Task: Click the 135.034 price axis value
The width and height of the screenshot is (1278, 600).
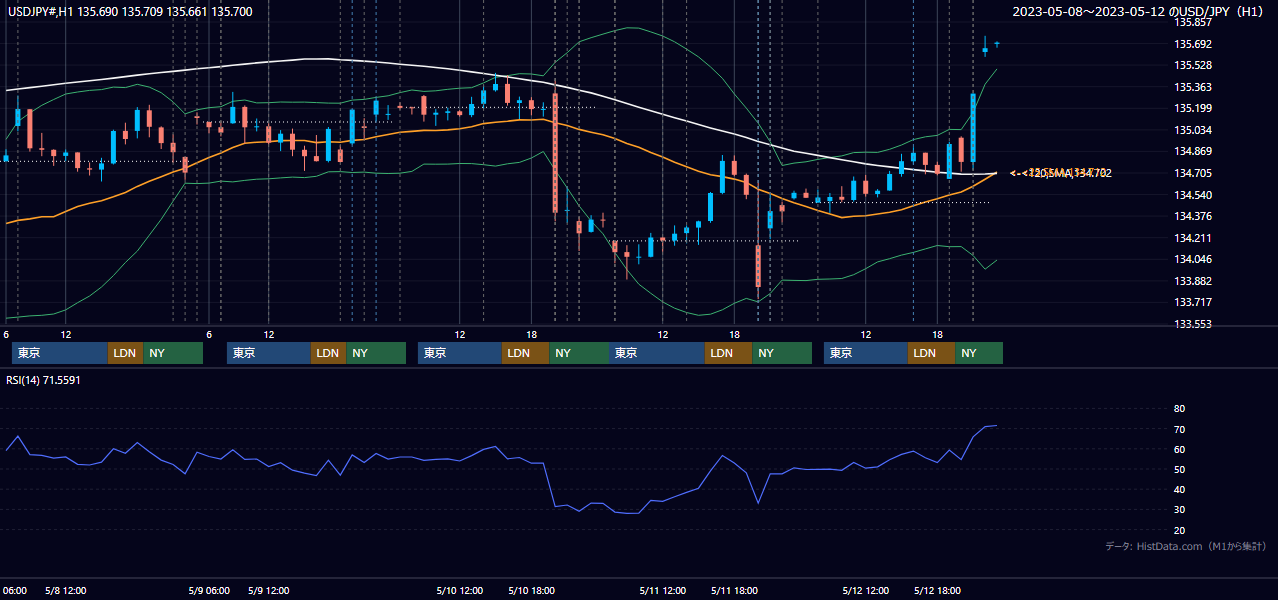Action: tap(1192, 130)
